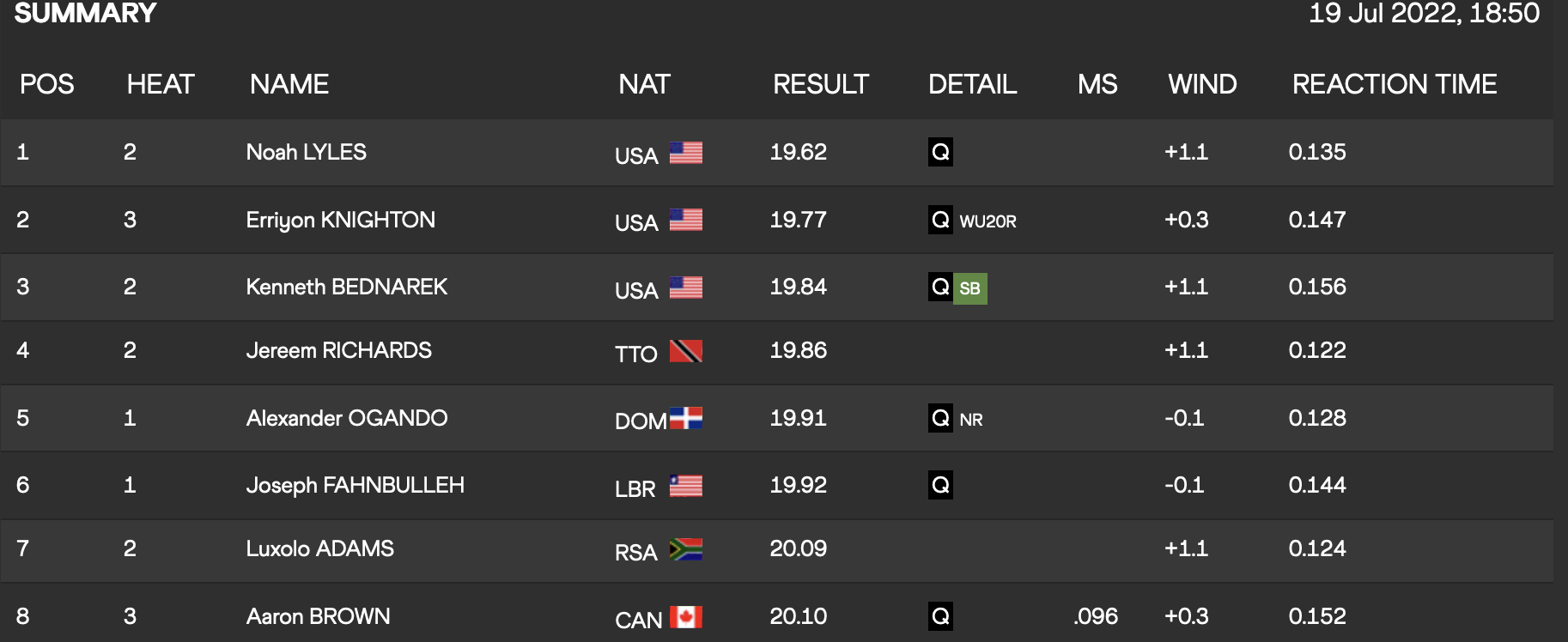This screenshot has width=1568, height=642.
Task: Click the Q badge in Fahnbulleh's row
Action: click(x=940, y=485)
